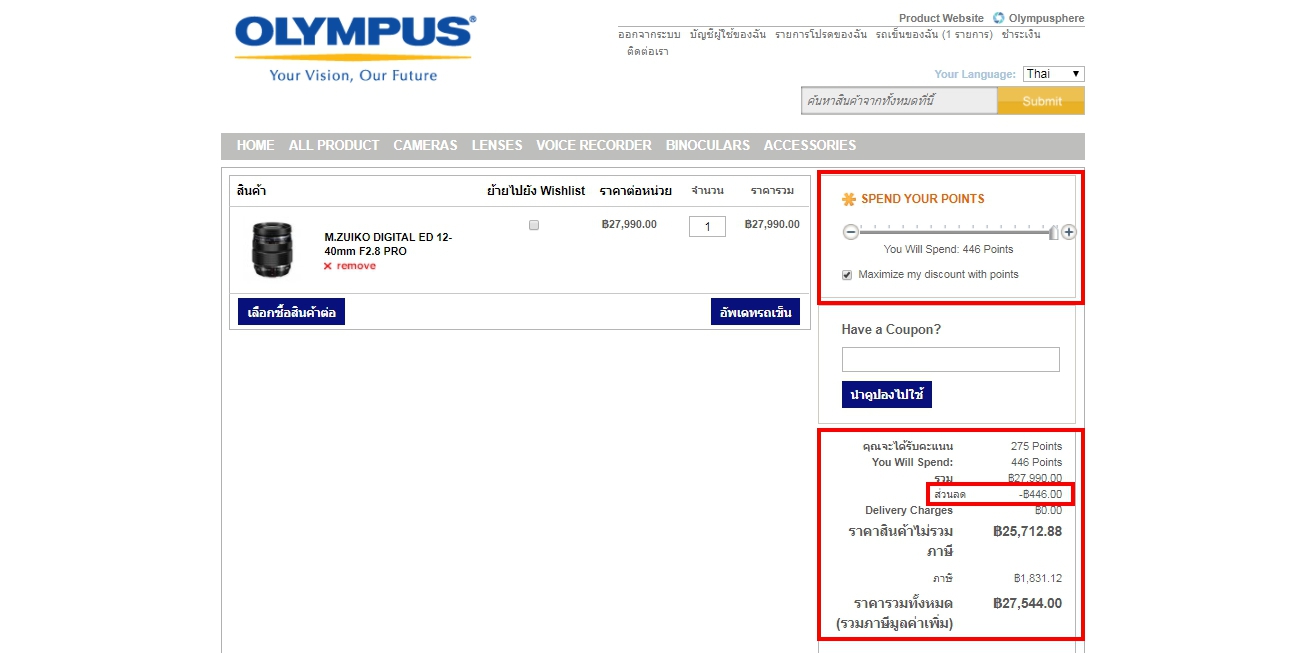Click the You Will Spend: 446 Points text under slider

coord(948,249)
